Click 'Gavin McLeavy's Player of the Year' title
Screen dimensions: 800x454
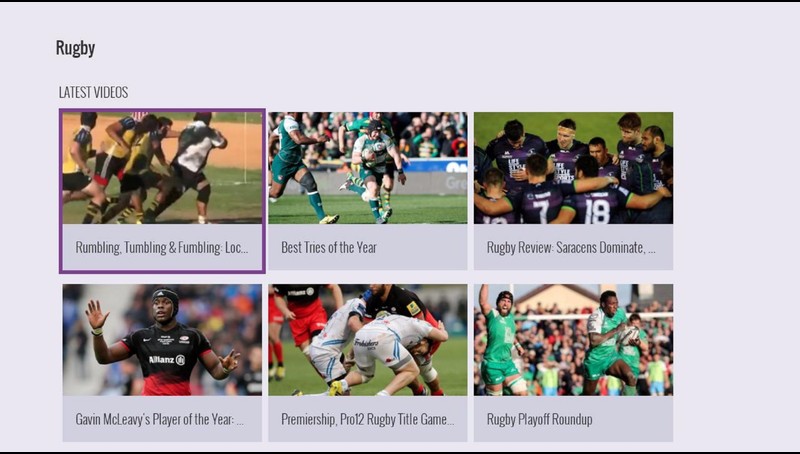click(x=159, y=420)
